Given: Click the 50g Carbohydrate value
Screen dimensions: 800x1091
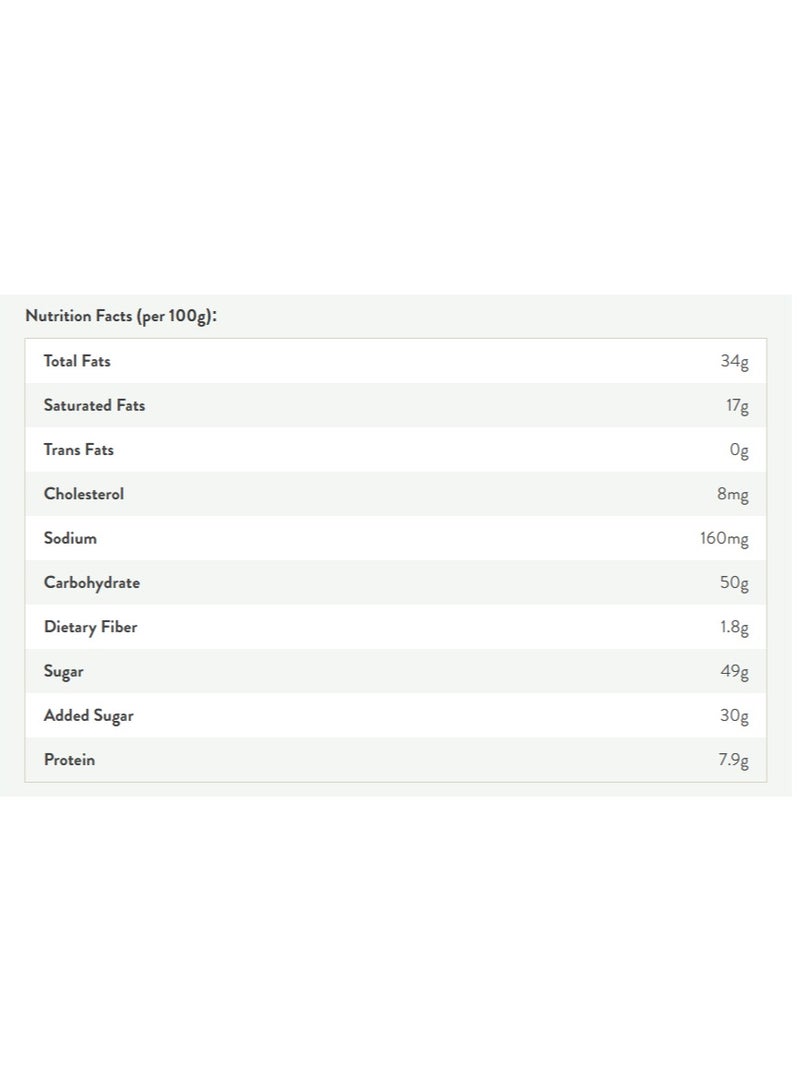Looking at the screenshot, I should (x=735, y=583).
